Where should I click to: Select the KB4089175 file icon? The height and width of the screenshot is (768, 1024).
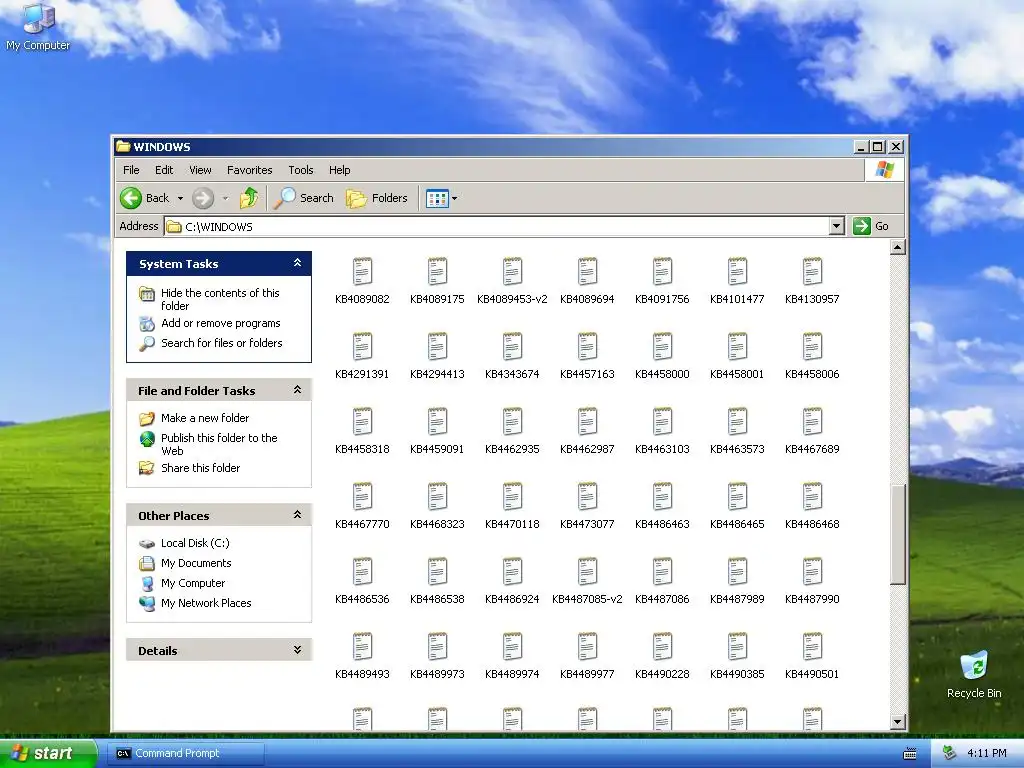coord(438,271)
